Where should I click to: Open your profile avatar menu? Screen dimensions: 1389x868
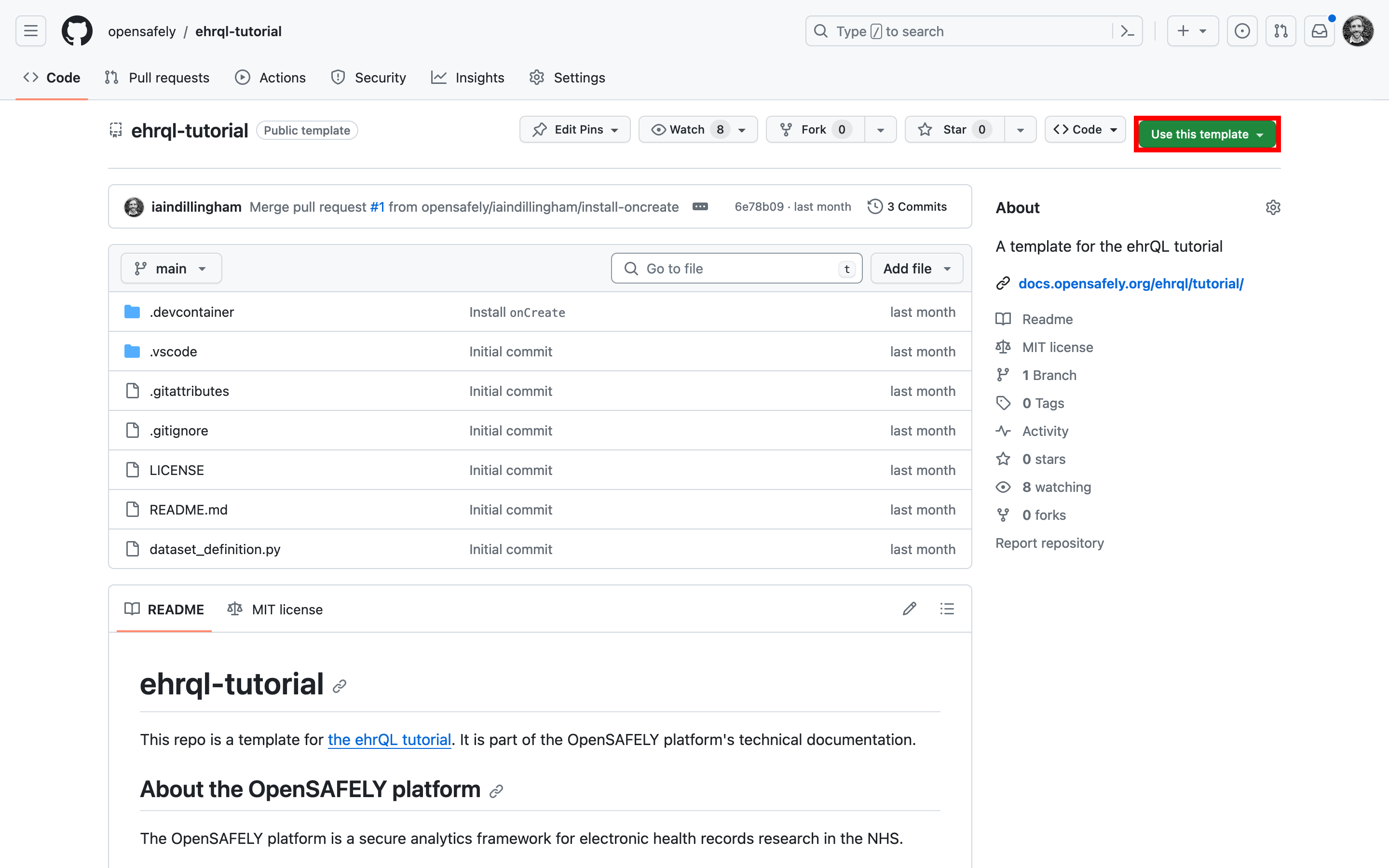[1359, 31]
